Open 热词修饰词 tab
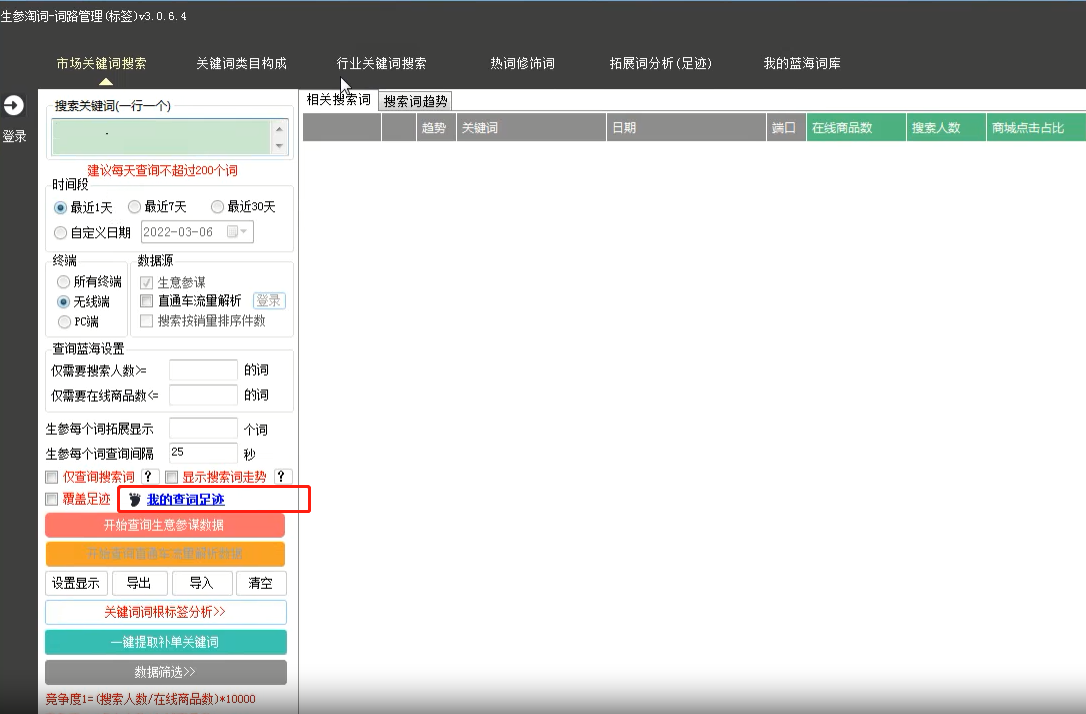 click(x=522, y=64)
